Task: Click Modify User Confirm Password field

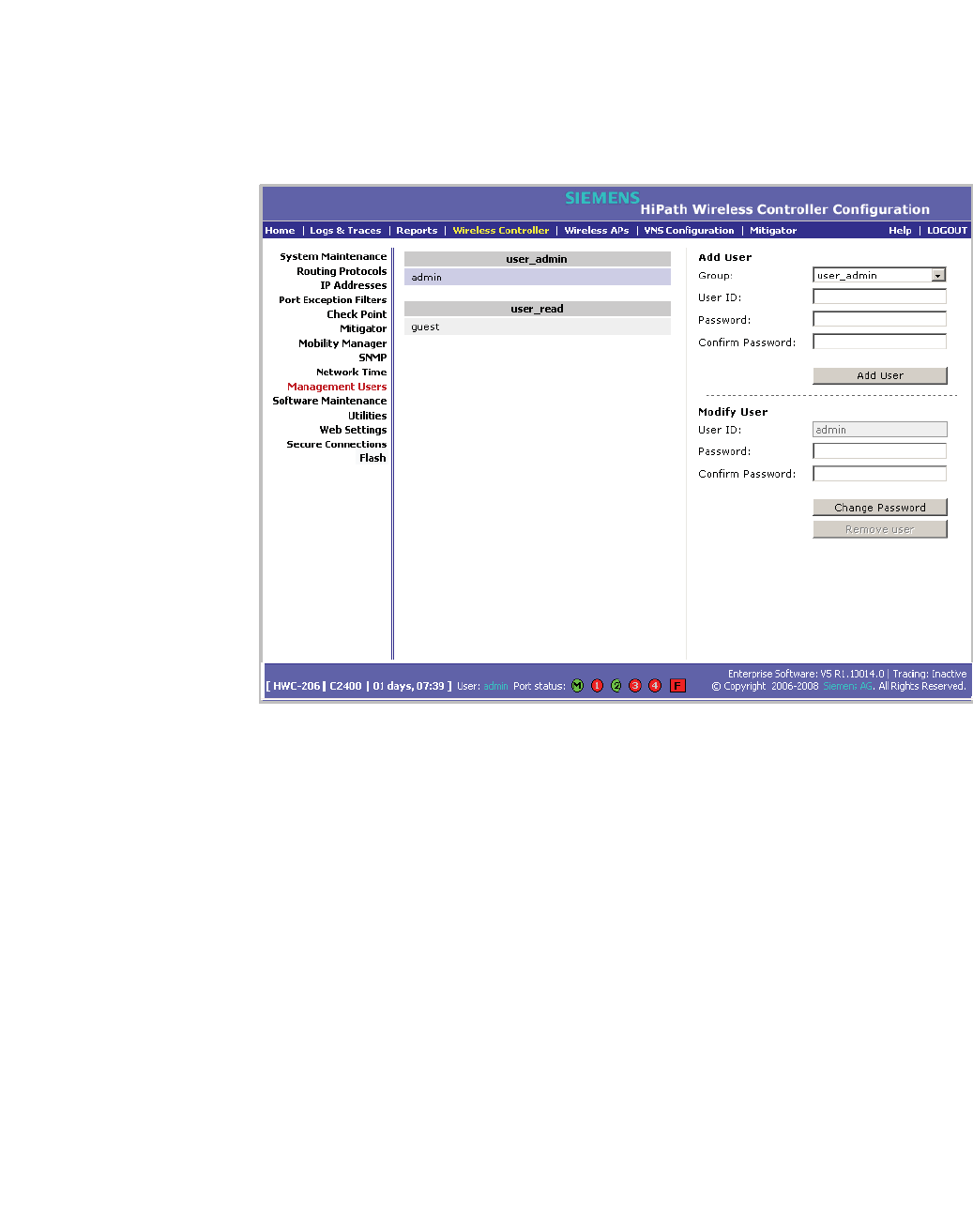Action: point(880,474)
